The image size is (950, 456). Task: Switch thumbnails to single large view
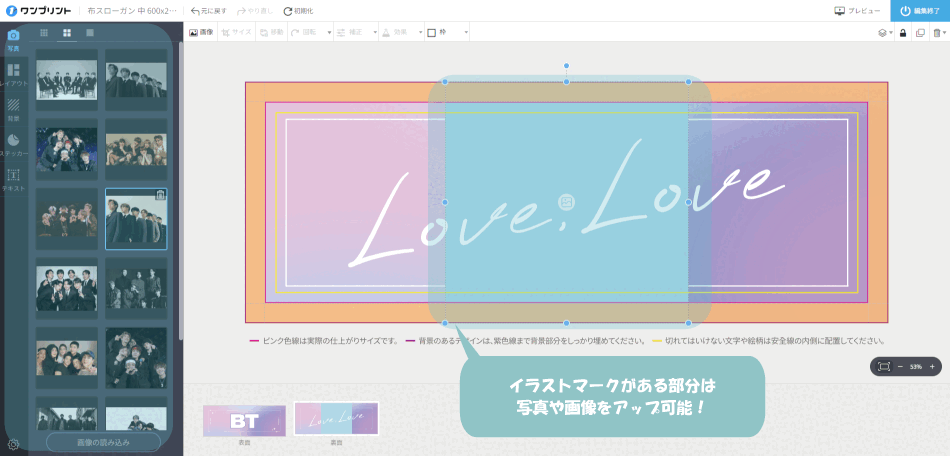[x=90, y=33]
